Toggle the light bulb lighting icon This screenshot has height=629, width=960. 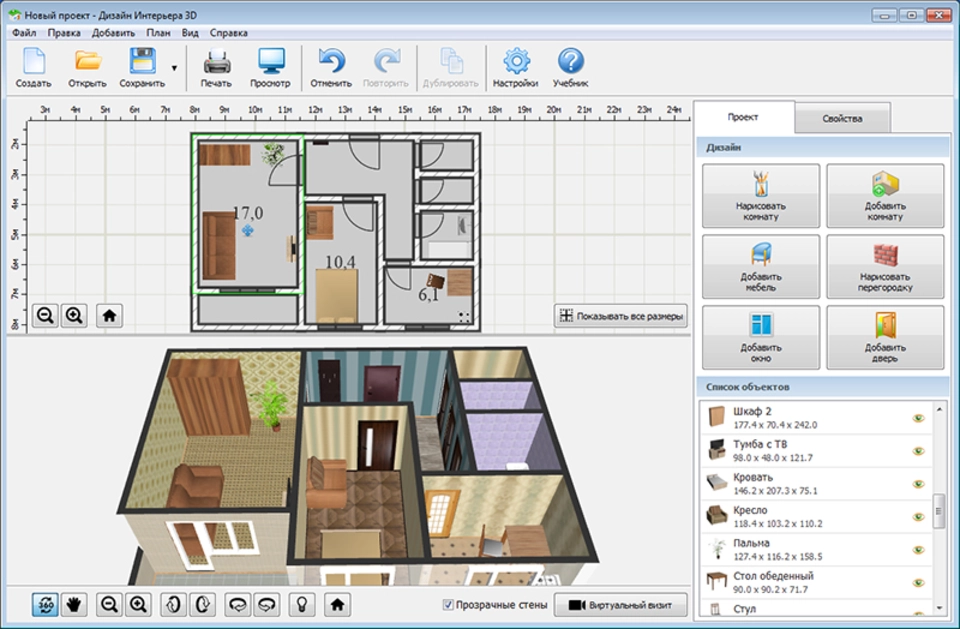click(x=302, y=605)
